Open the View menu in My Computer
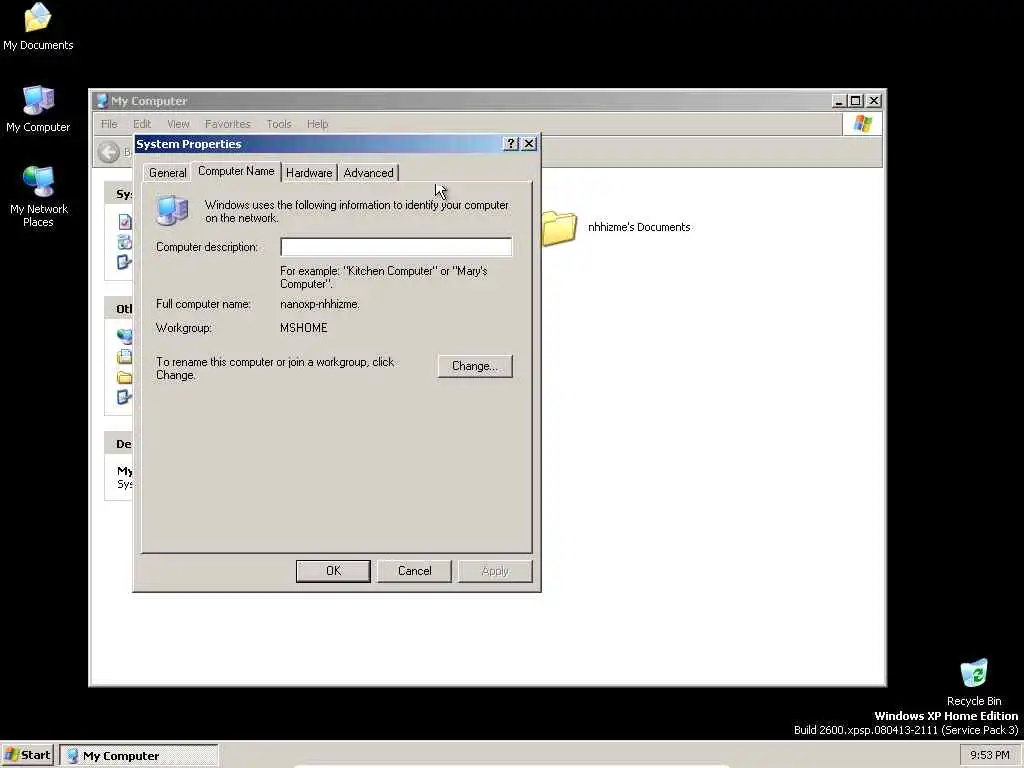 (178, 124)
